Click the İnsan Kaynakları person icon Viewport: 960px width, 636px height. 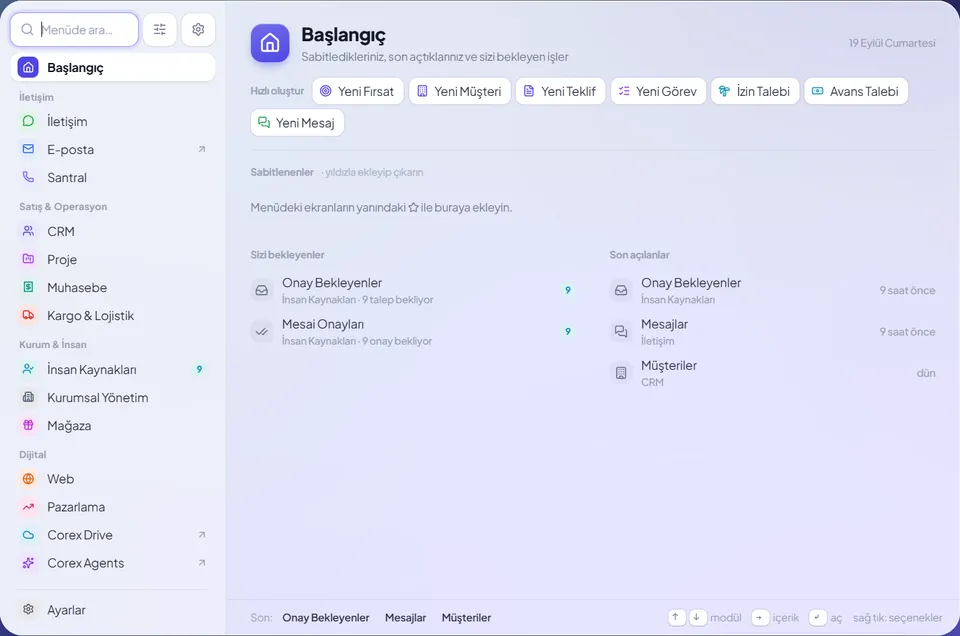coord(28,369)
